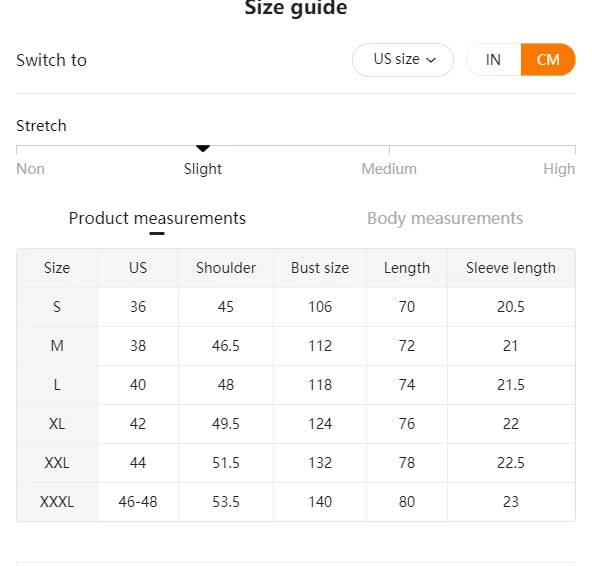Click the Slight stretch marker triangle
The image size is (592, 566).
click(x=203, y=148)
